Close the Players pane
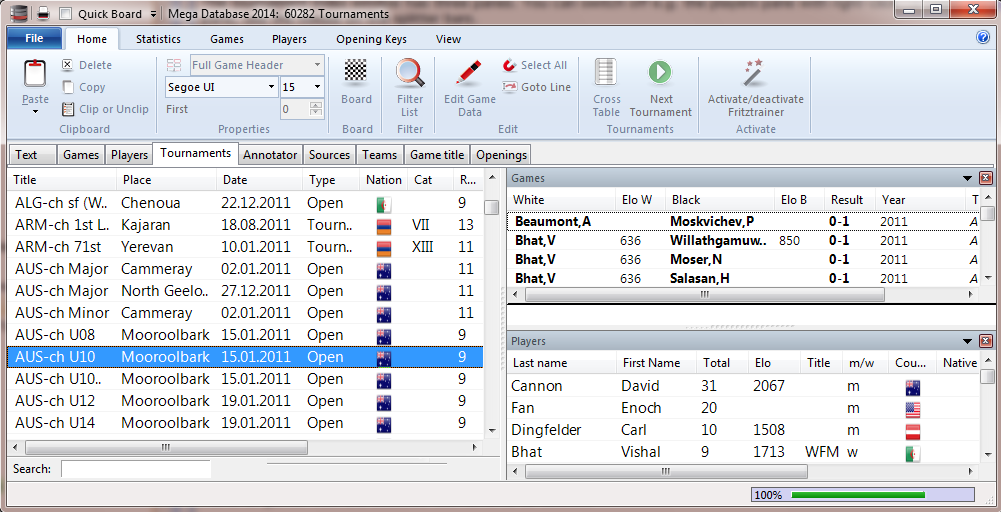Screen dimensions: 1001x512 point(986,342)
